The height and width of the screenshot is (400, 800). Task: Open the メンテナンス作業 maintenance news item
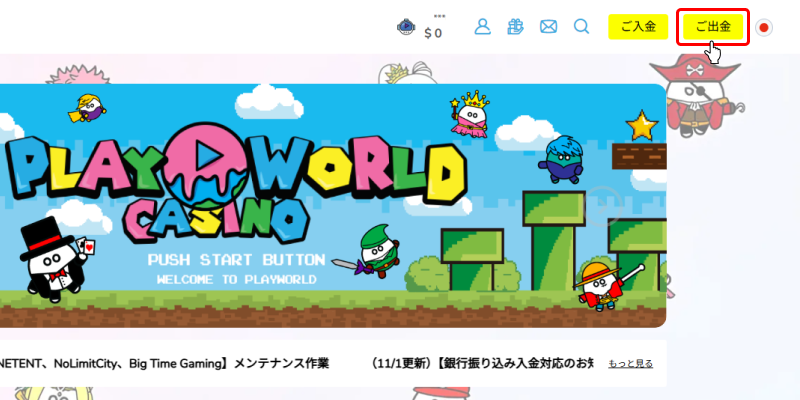click(164, 364)
